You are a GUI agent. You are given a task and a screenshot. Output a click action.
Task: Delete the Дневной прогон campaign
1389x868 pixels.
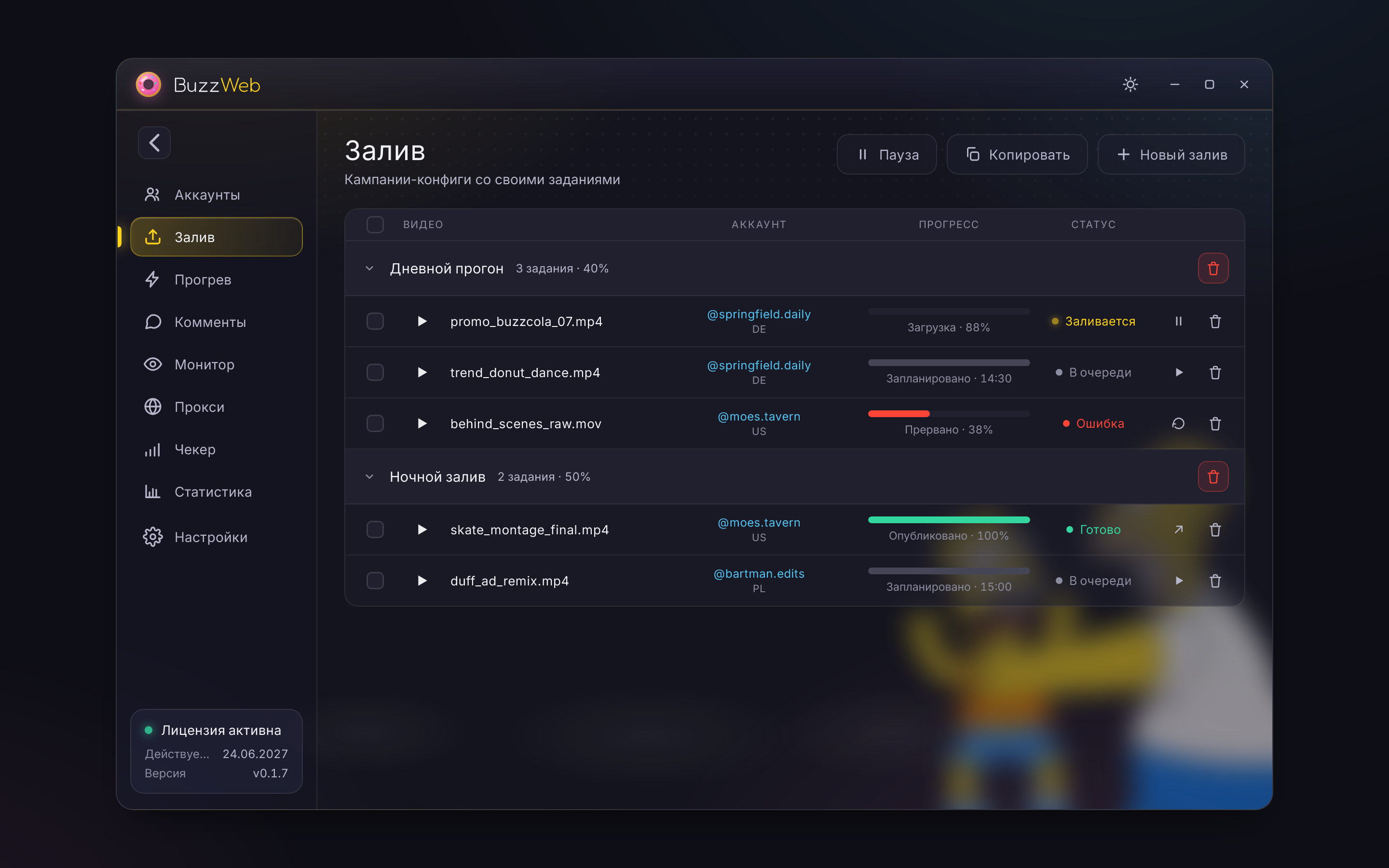(1213, 268)
